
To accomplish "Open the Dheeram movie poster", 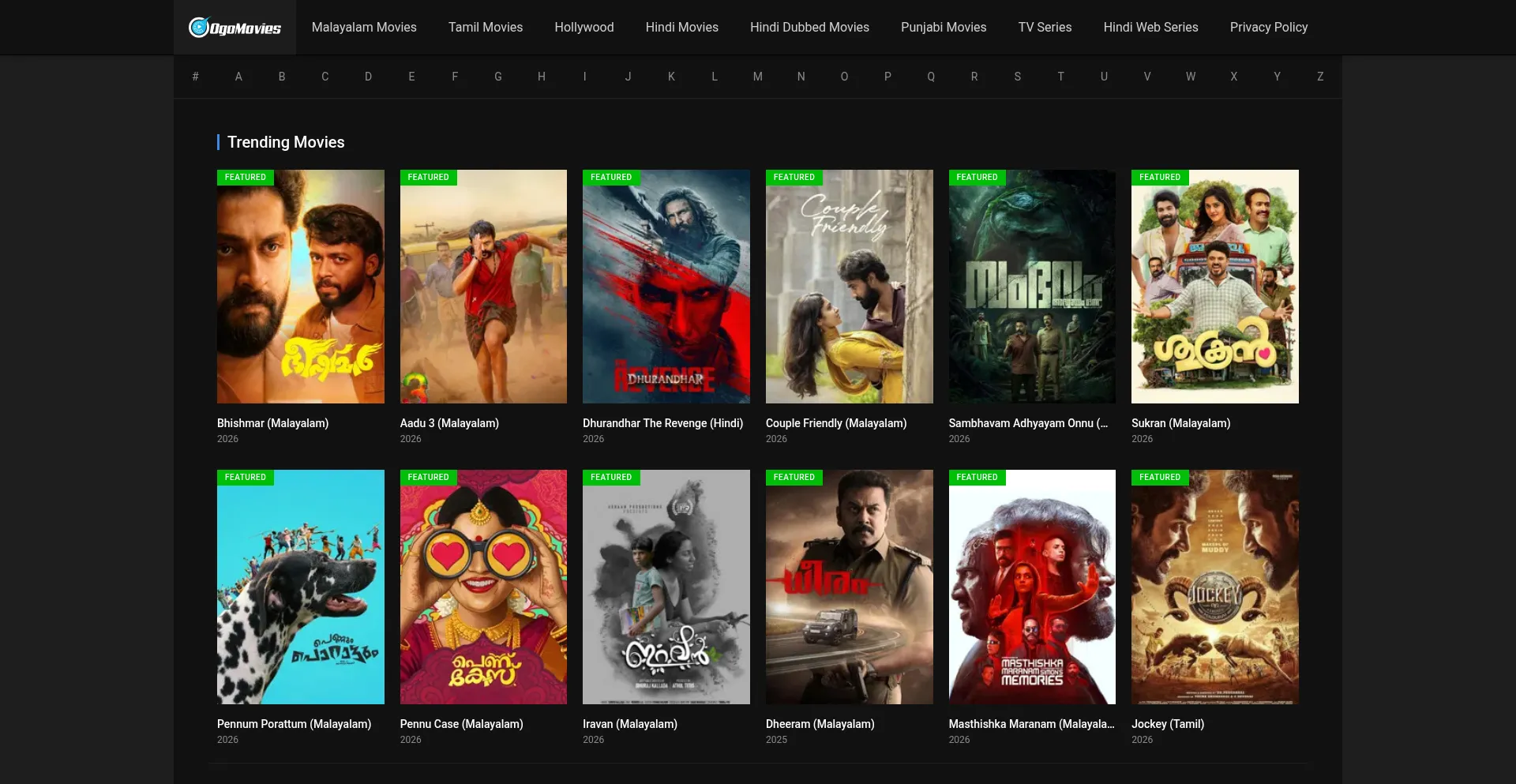I will pyautogui.click(x=850, y=587).
